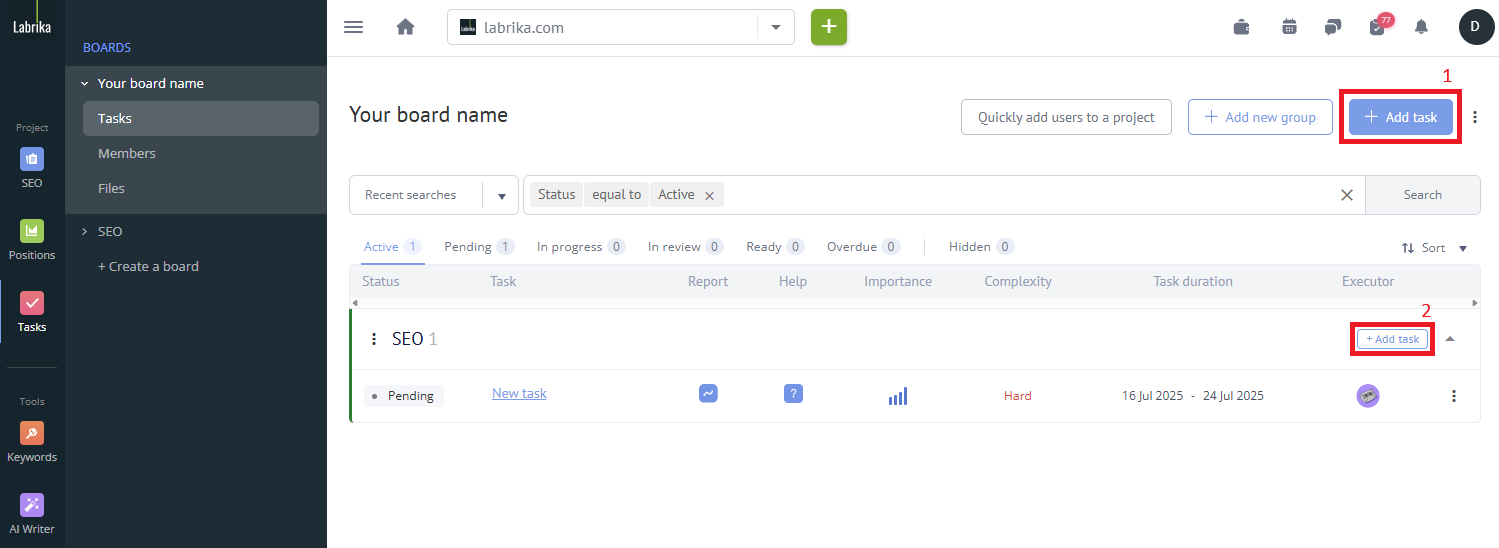Expand the labrika.com project dropdown
Image resolution: width=1499 pixels, height=548 pixels.
tap(776, 28)
